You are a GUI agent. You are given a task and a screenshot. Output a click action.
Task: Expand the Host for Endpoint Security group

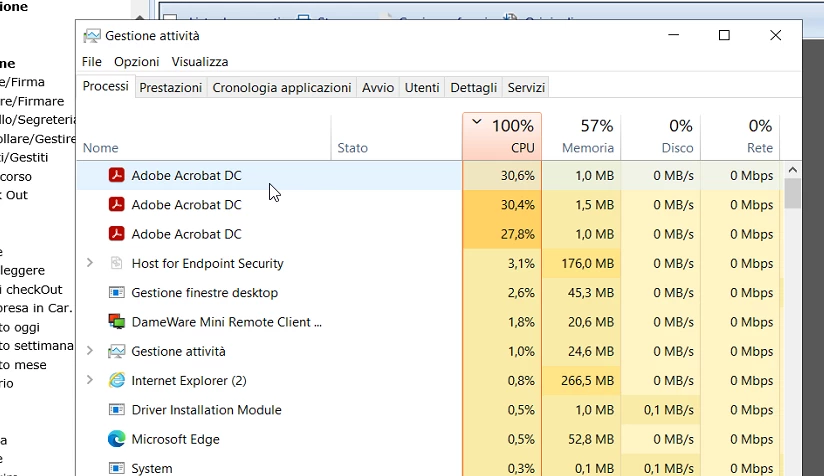pos(90,263)
